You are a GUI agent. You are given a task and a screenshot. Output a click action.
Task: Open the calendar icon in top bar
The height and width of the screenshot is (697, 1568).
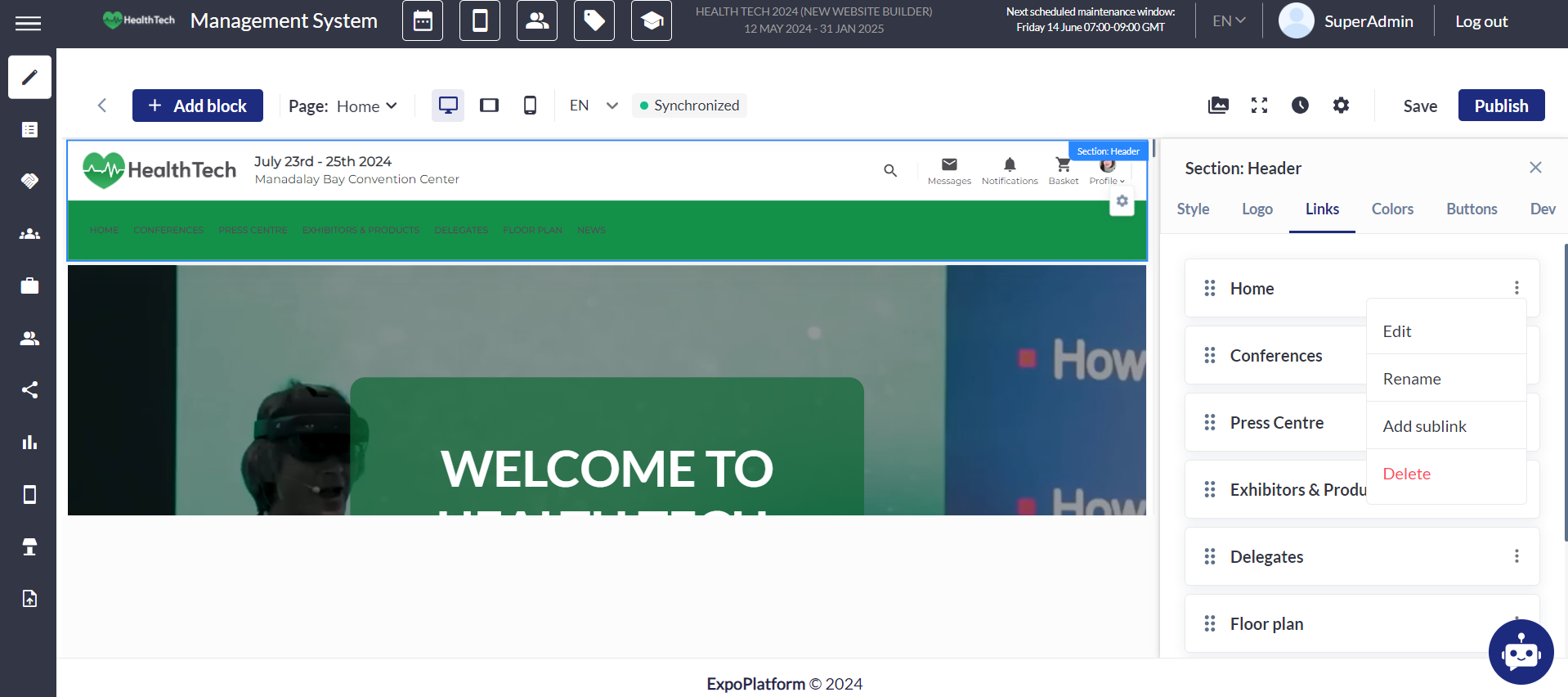423,21
